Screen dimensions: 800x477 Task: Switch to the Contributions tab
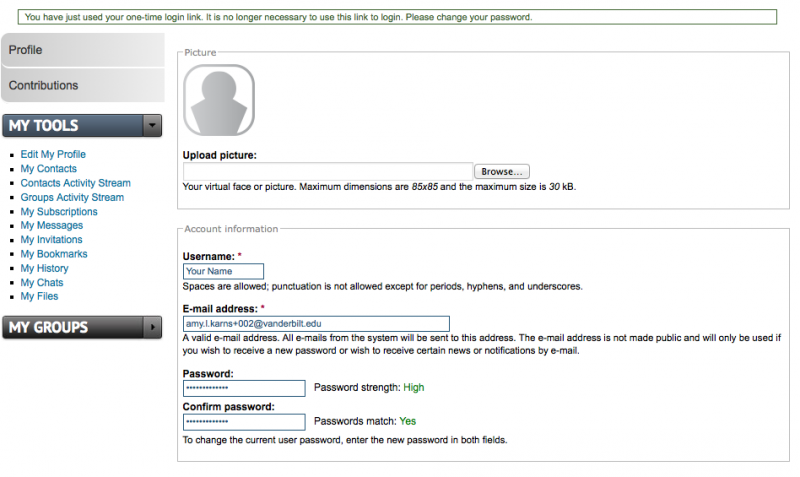pos(82,85)
